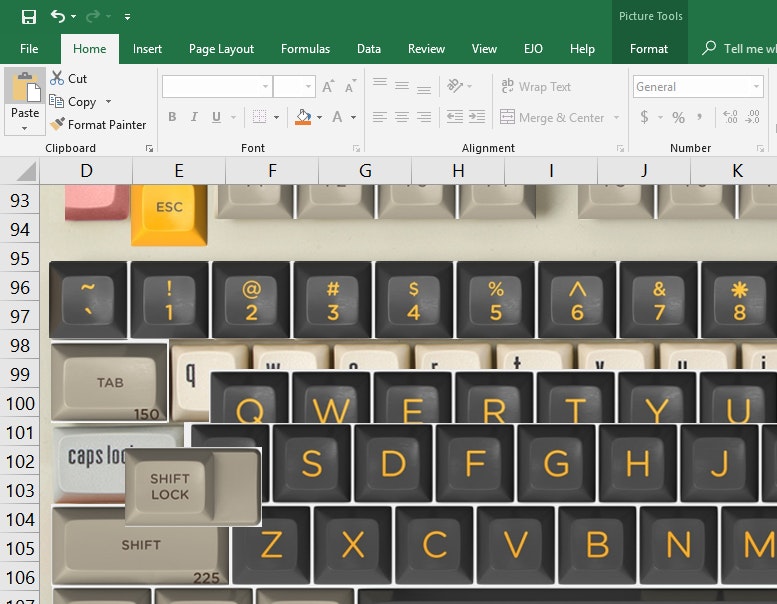Open the font name combo box

coord(216,87)
